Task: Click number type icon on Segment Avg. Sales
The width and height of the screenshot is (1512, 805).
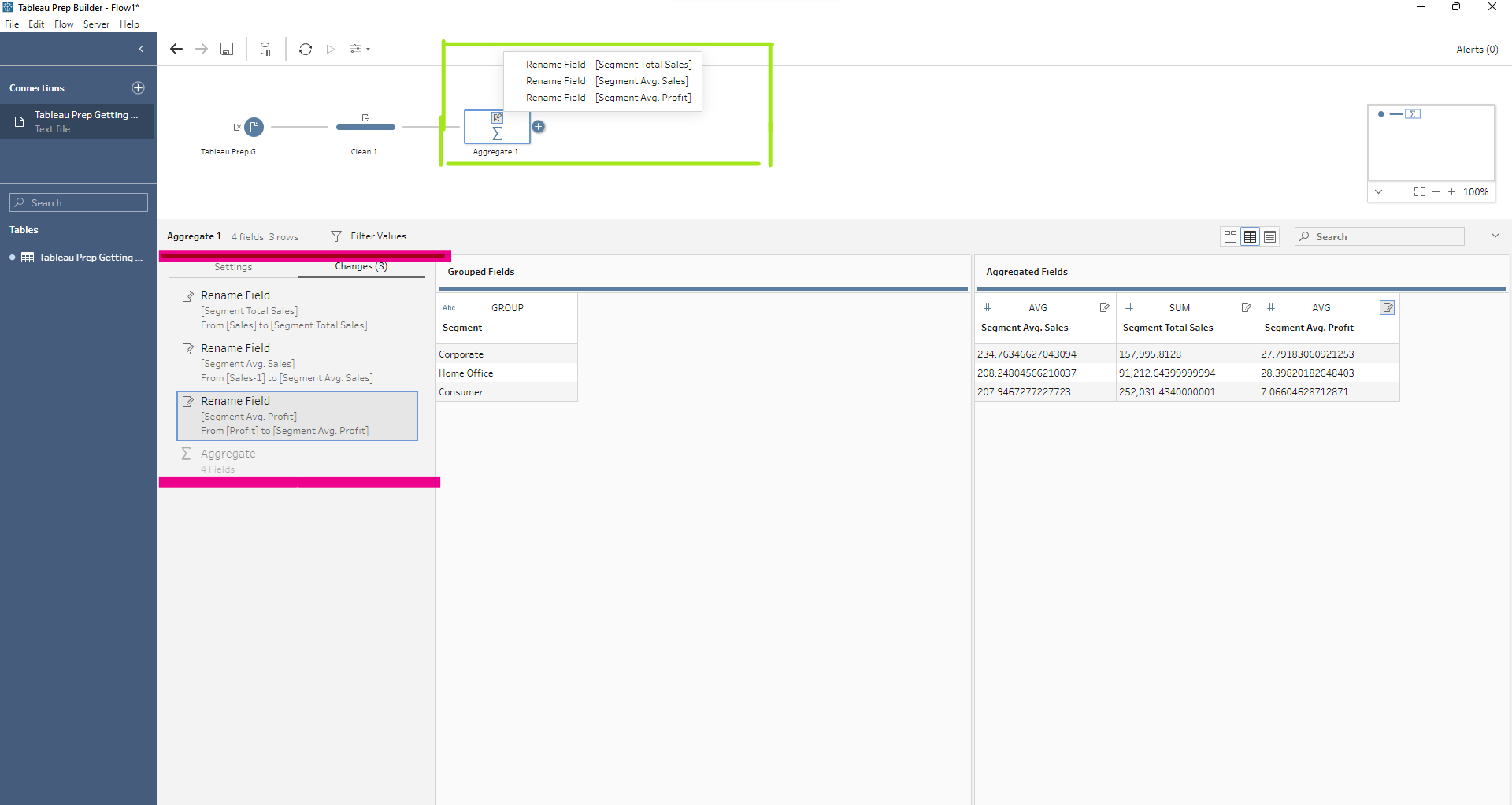Action: pyautogui.click(x=988, y=307)
